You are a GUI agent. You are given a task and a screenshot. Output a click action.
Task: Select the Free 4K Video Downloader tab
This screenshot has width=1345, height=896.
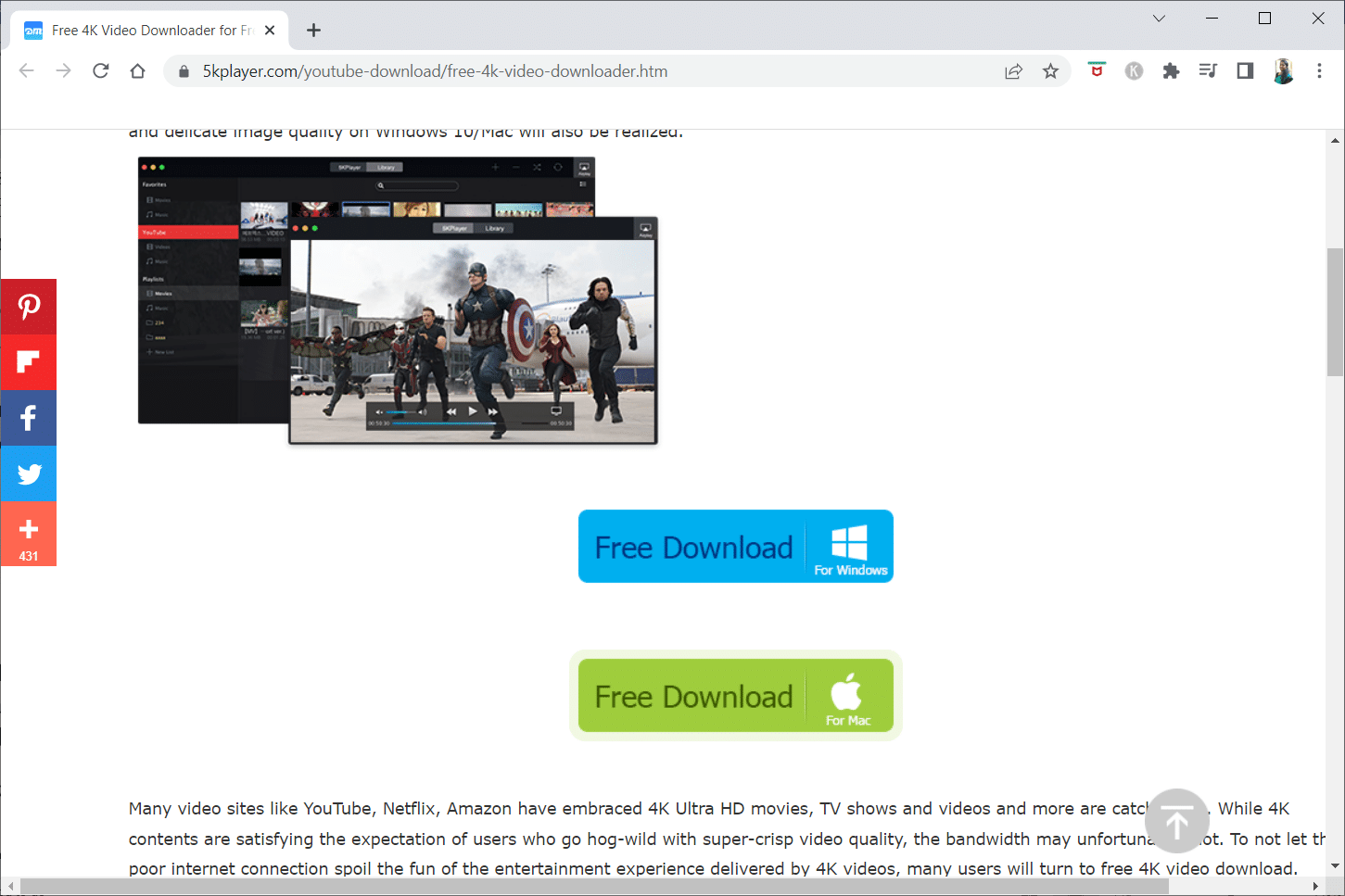(151, 31)
